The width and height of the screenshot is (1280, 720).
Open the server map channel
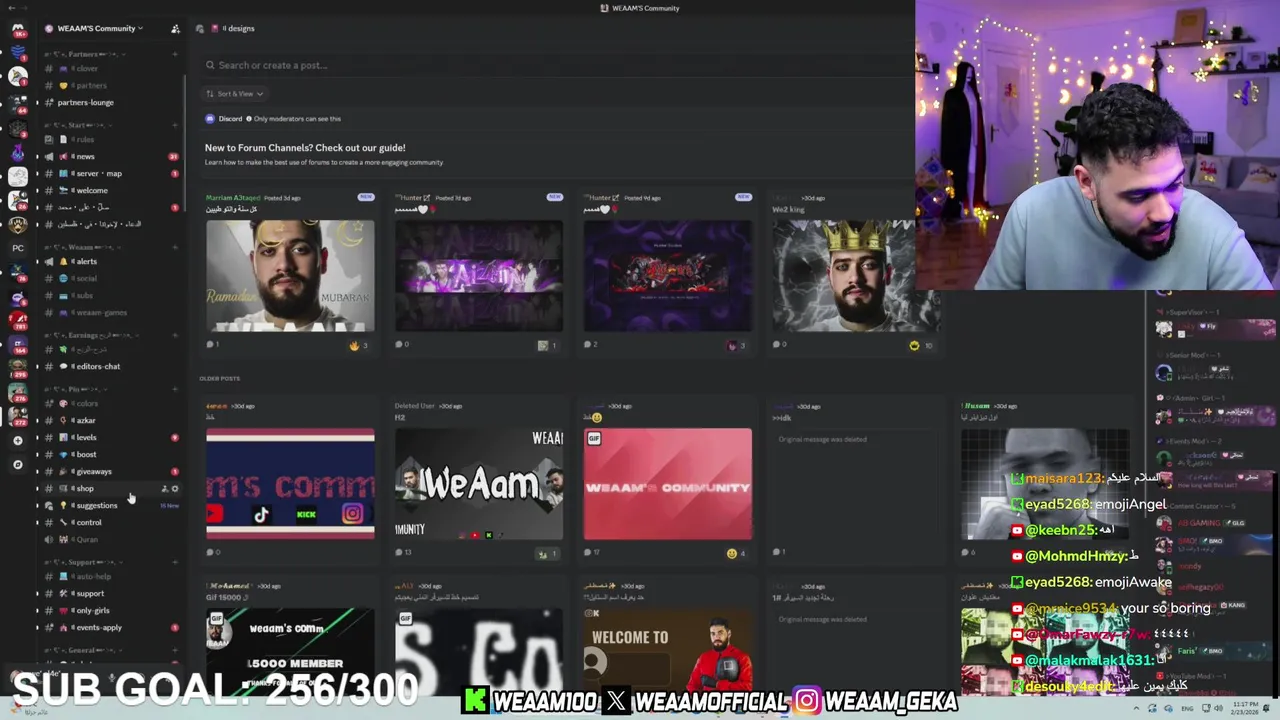(x=110, y=173)
